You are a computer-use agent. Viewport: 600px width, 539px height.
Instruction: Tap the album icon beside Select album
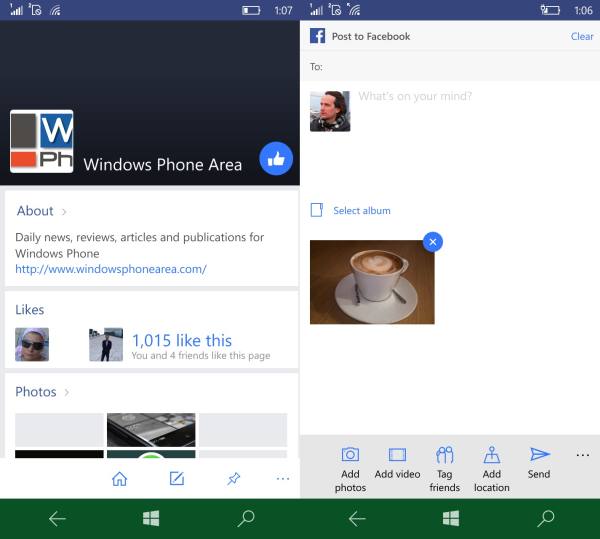[x=316, y=210]
